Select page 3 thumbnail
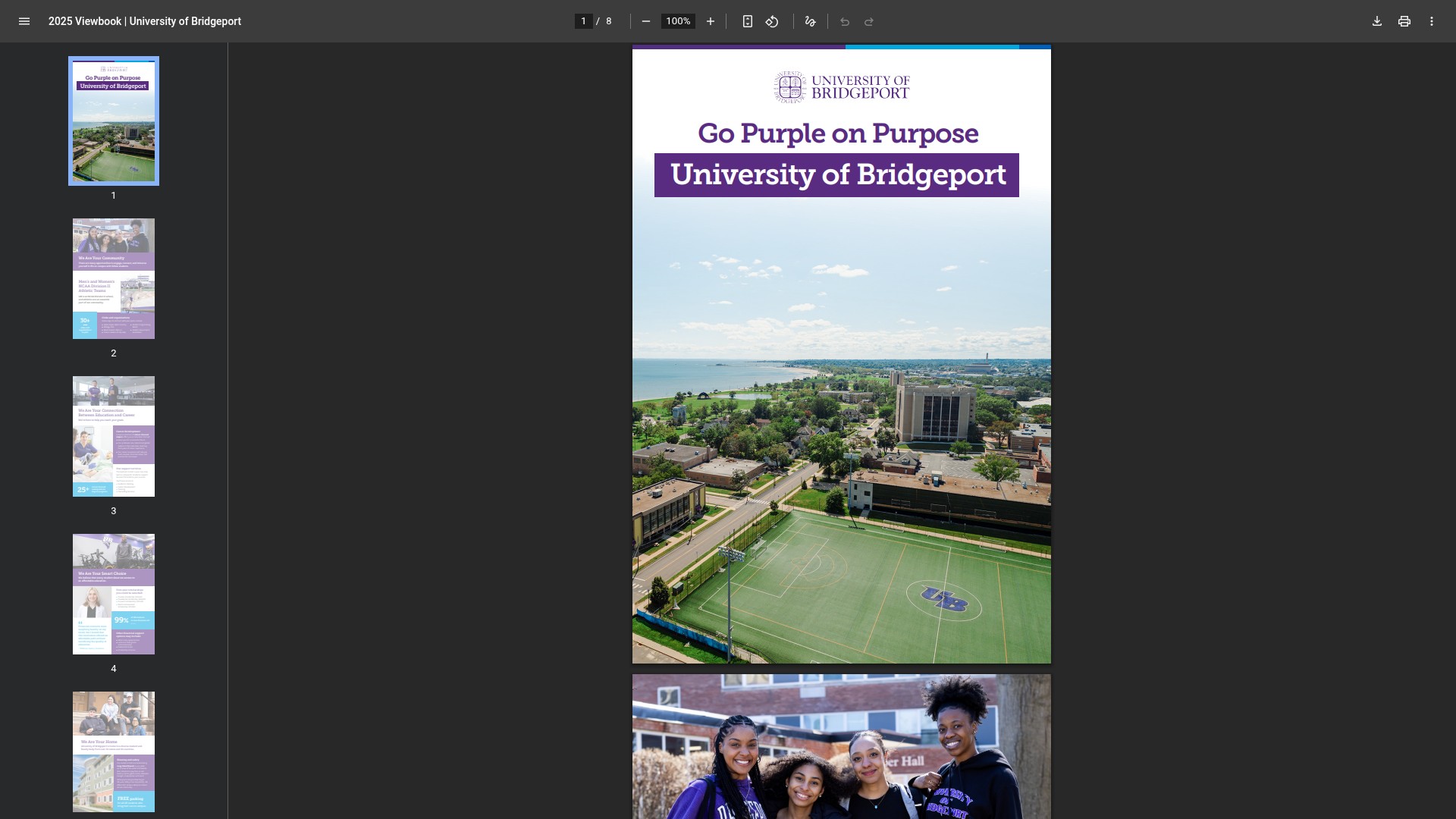 point(114,436)
